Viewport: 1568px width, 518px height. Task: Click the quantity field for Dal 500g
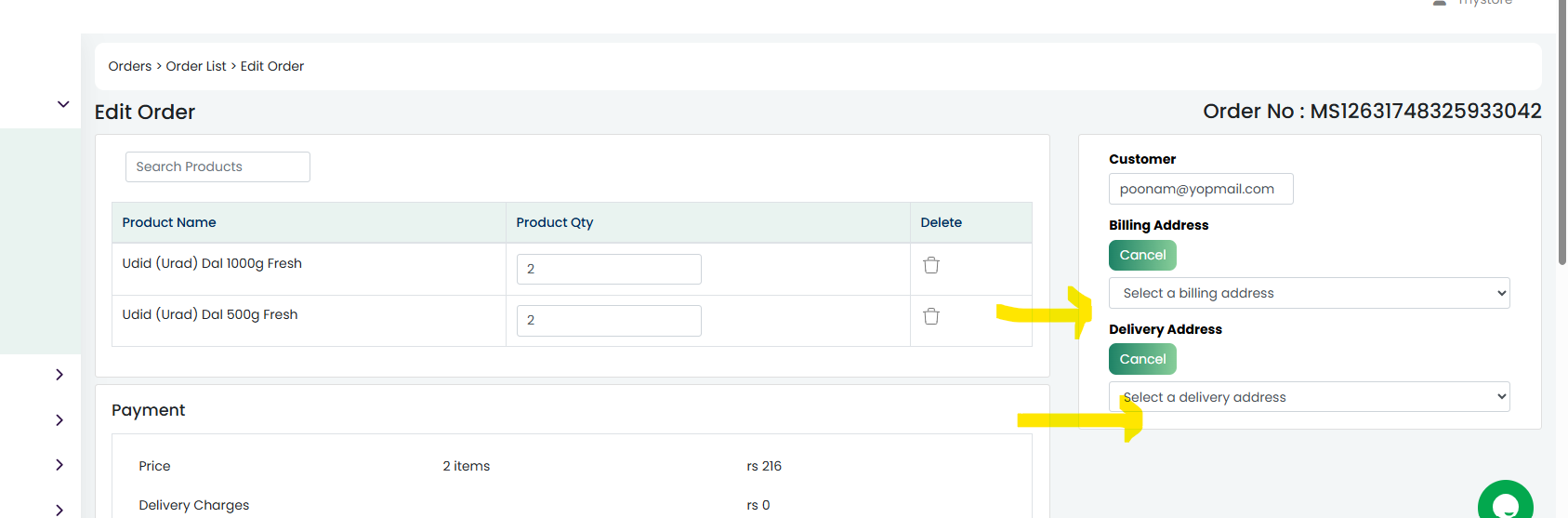click(x=609, y=320)
